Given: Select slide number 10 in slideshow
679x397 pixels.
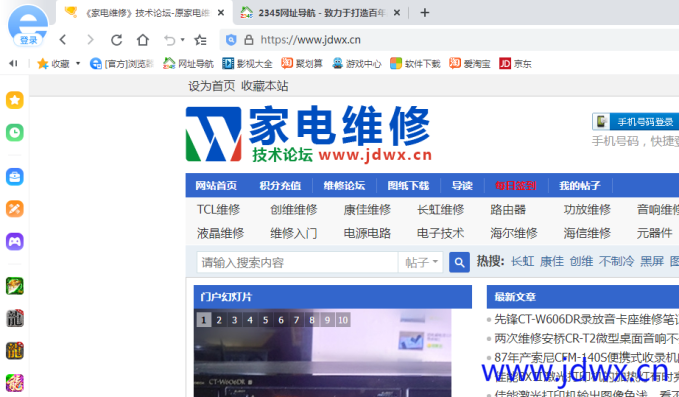Looking at the screenshot, I should 343,320.
